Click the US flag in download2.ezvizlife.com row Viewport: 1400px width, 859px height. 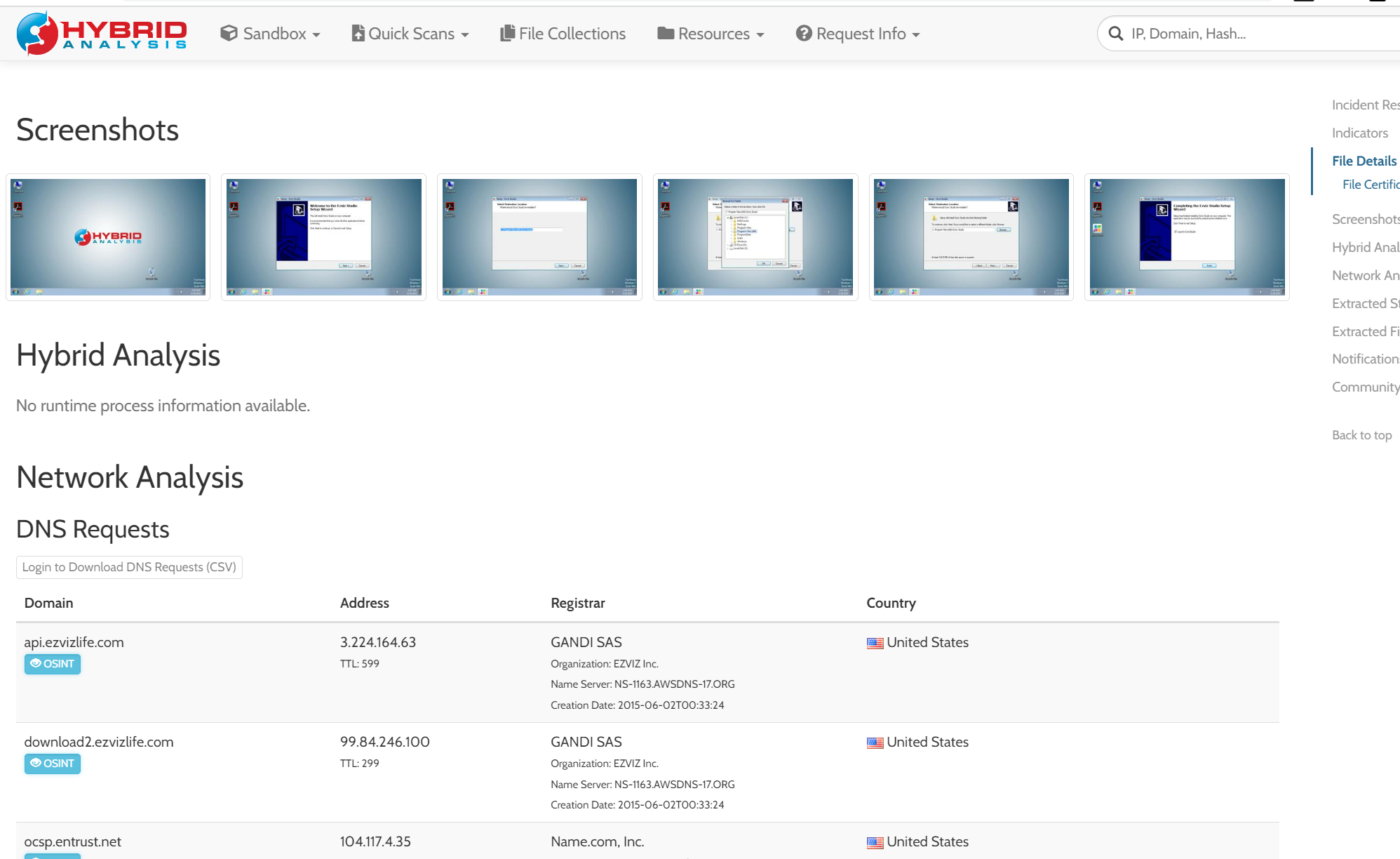[x=875, y=743]
